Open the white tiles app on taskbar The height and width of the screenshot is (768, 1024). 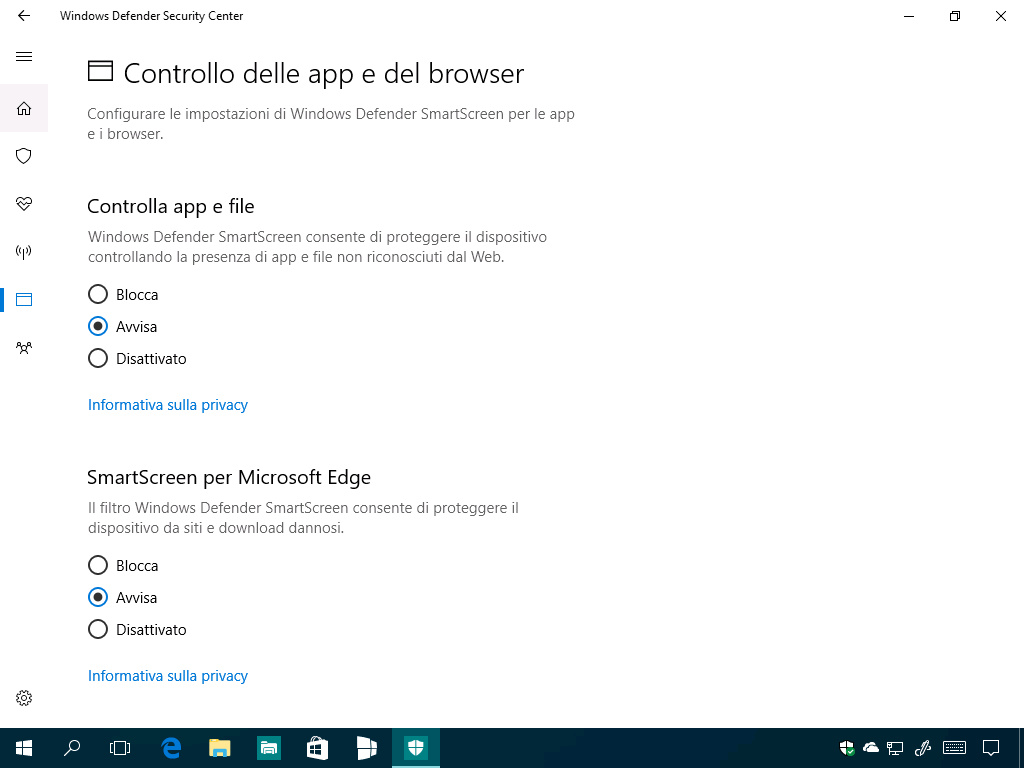pyautogui.click(x=367, y=748)
